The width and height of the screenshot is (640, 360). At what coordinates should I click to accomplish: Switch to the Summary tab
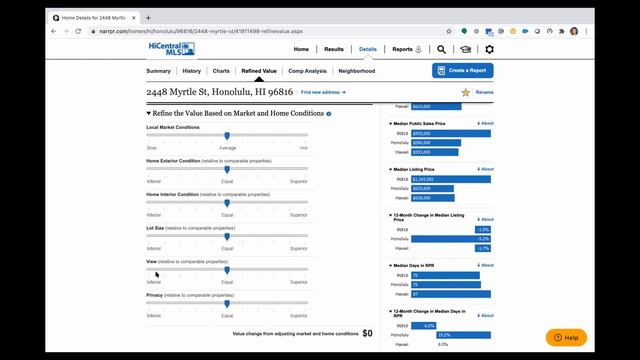point(158,71)
